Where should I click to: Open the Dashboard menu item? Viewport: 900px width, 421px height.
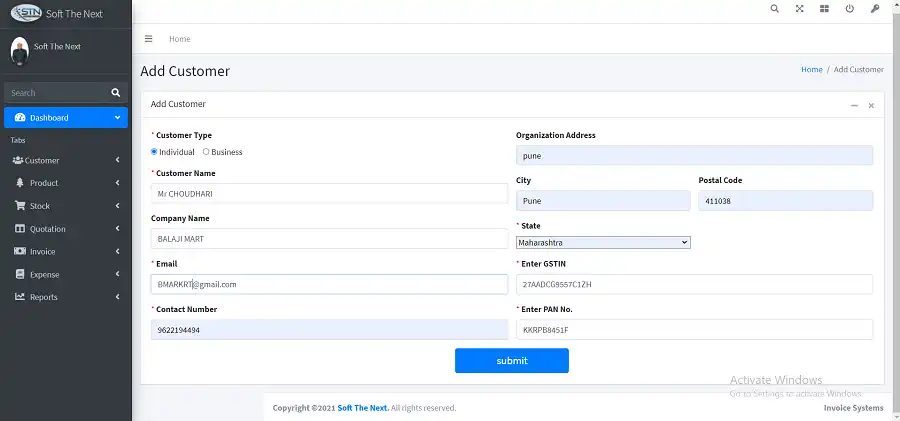(x=65, y=118)
